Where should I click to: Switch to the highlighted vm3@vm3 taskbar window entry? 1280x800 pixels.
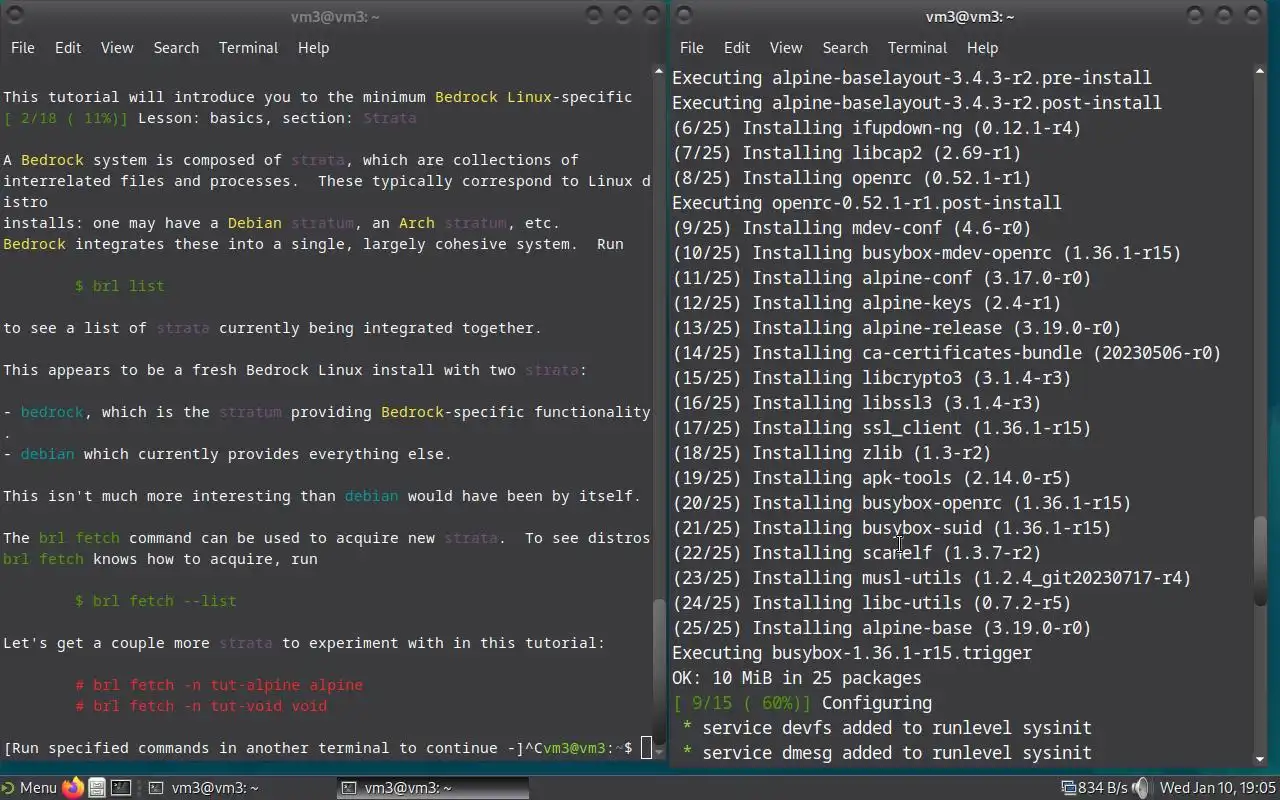tap(432, 788)
